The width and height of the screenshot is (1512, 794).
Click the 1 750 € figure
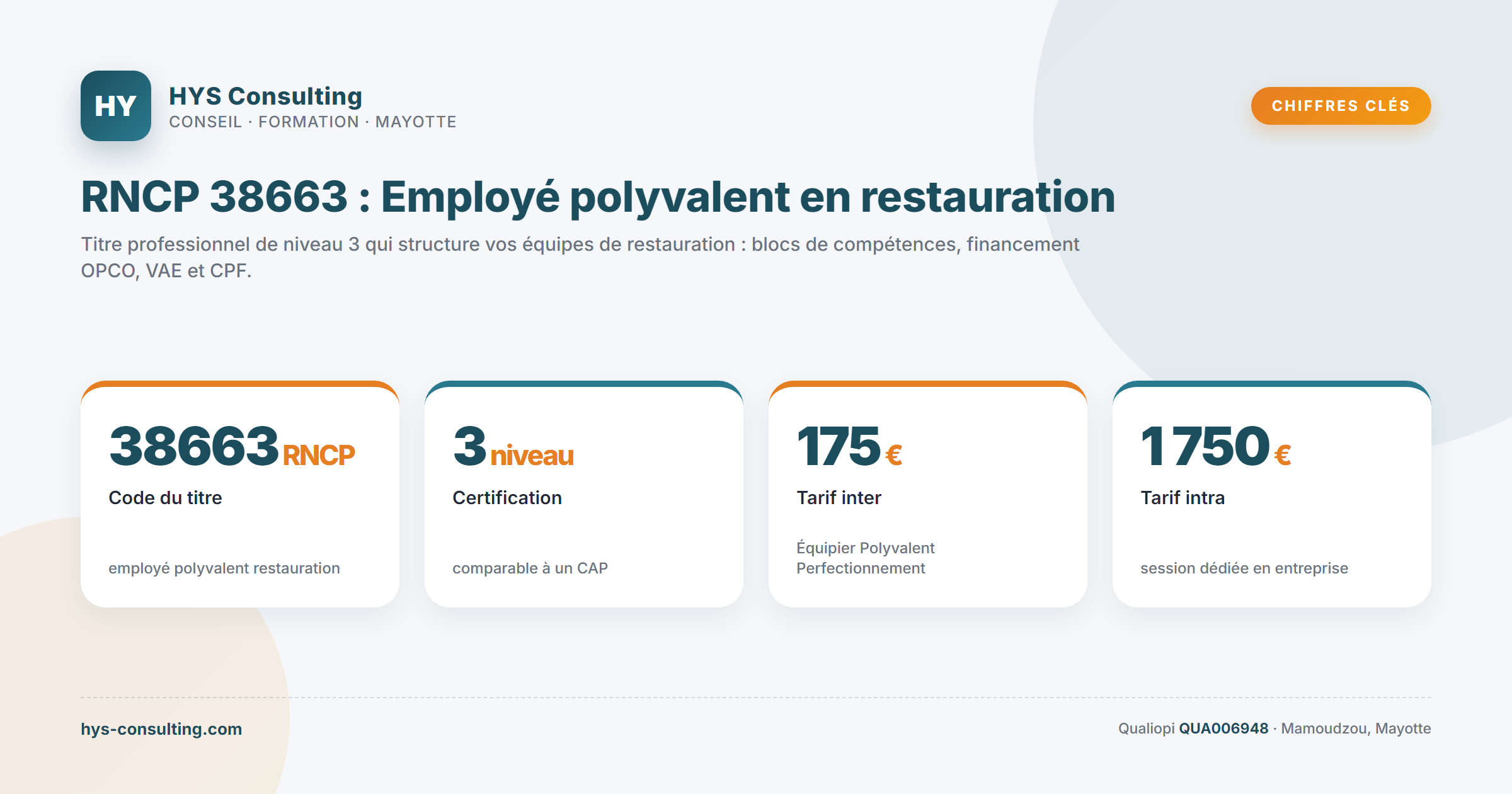(x=1216, y=446)
